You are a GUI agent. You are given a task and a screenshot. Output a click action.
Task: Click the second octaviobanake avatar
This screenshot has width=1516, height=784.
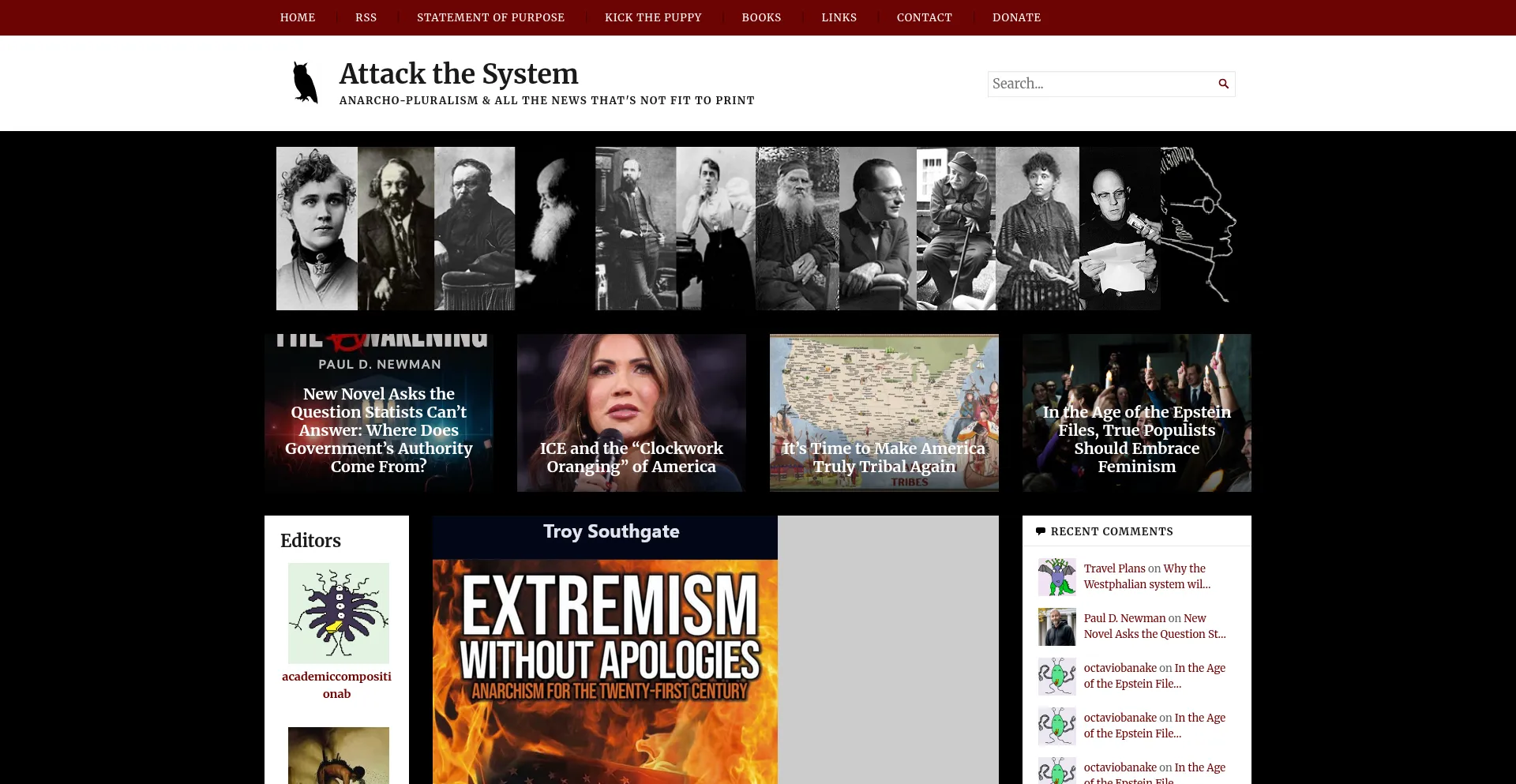pyautogui.click(x=1056, y=726)
